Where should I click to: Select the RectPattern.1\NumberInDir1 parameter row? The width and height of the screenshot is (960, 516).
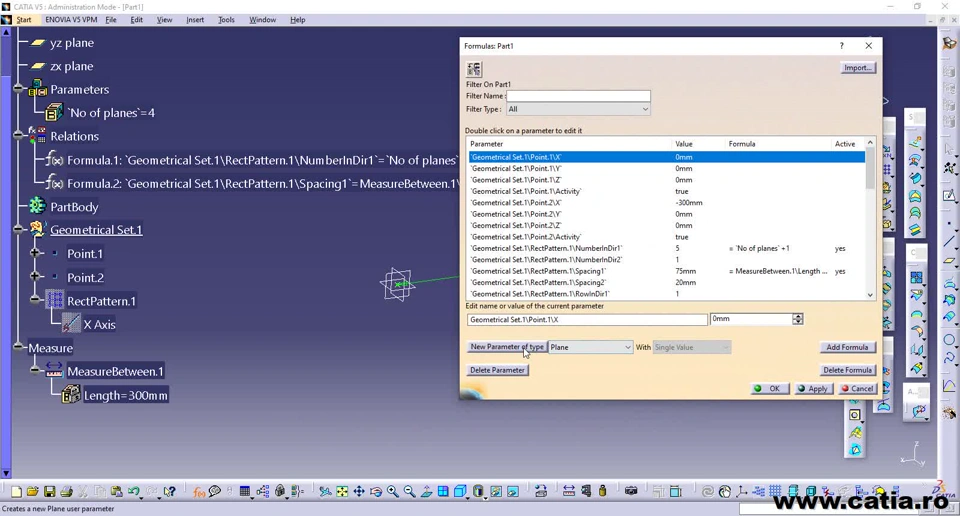pyautogui.click(x=667, y=249)
